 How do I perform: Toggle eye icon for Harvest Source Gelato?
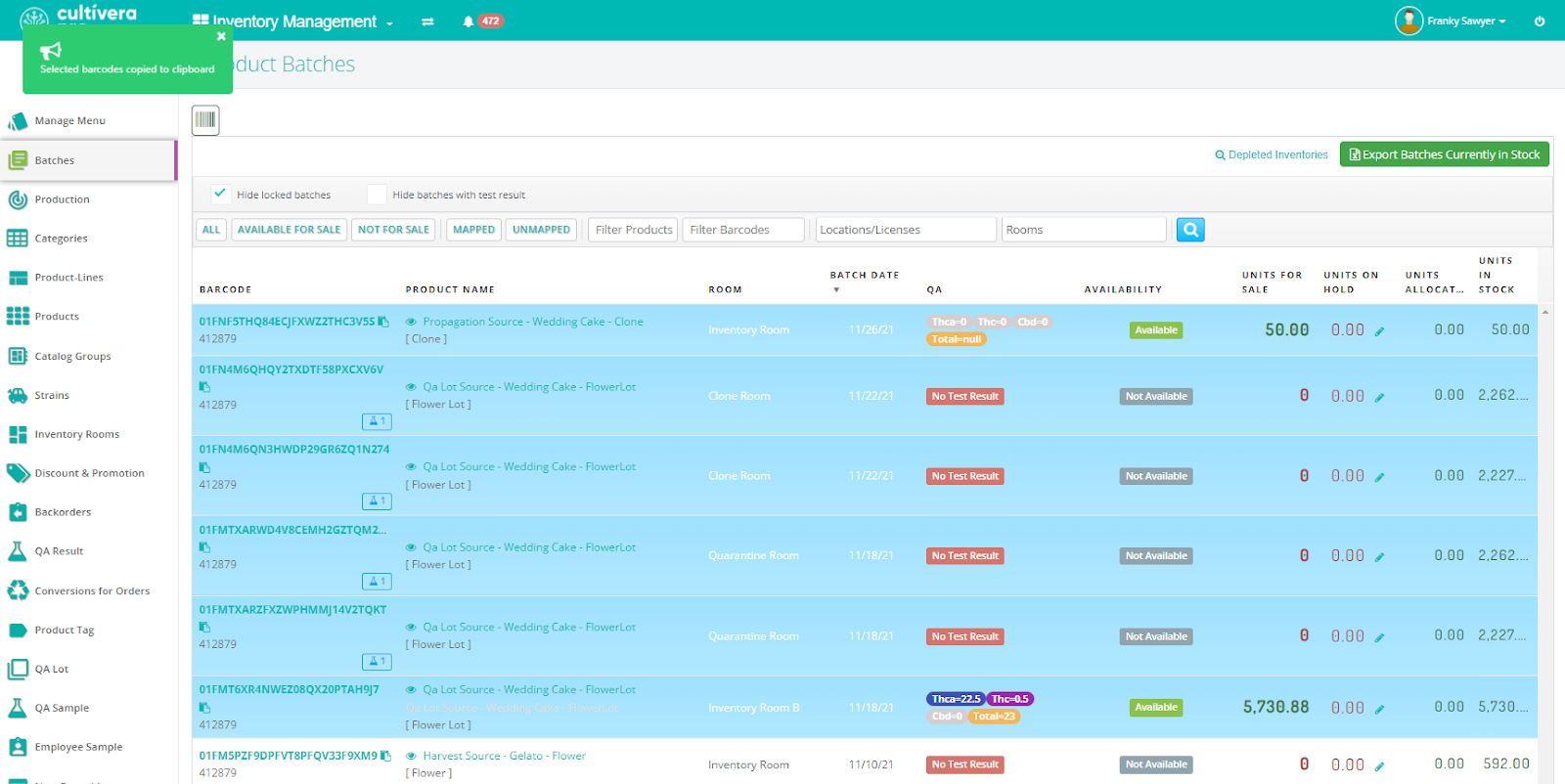(x=412, y=756)
